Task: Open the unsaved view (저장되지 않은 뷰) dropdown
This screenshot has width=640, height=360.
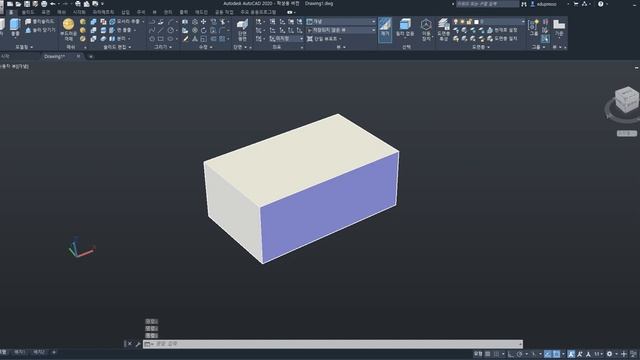Action: click(341, 30)
